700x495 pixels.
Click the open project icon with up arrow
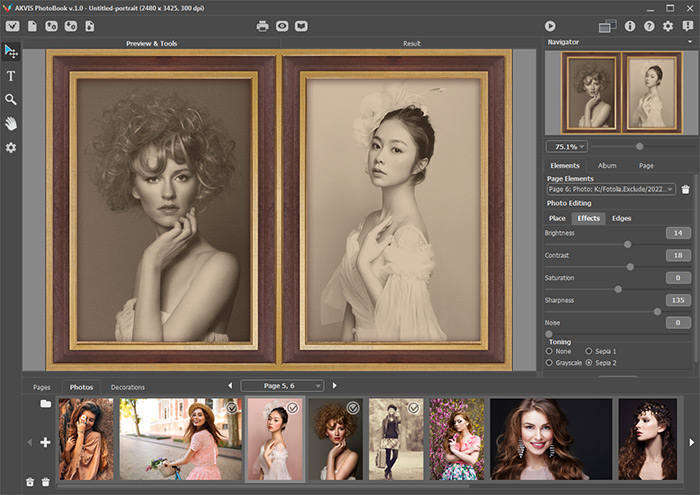pyautogui.click(x=51, y=26)
